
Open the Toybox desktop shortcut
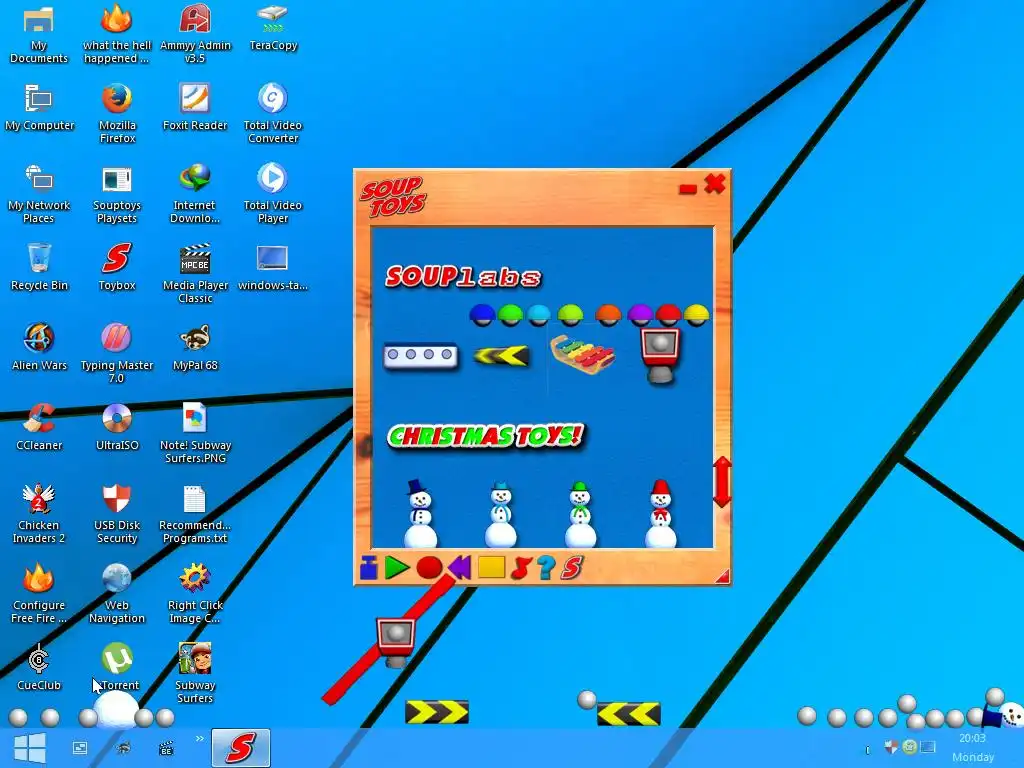pyautogui.click(x=117, y=266)
